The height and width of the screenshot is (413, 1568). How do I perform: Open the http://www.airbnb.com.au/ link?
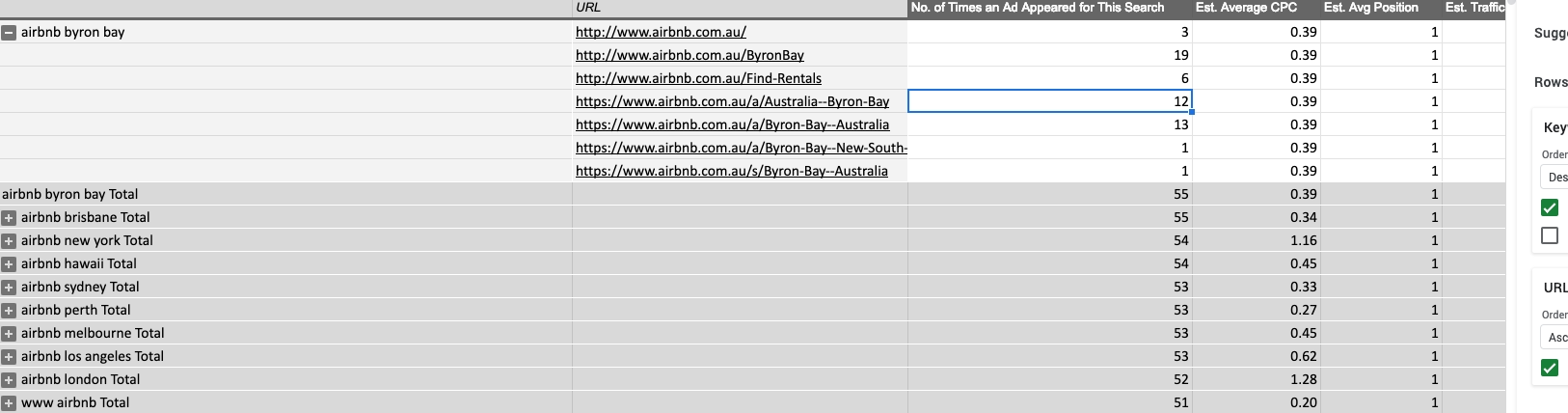[x=661, y=32]
